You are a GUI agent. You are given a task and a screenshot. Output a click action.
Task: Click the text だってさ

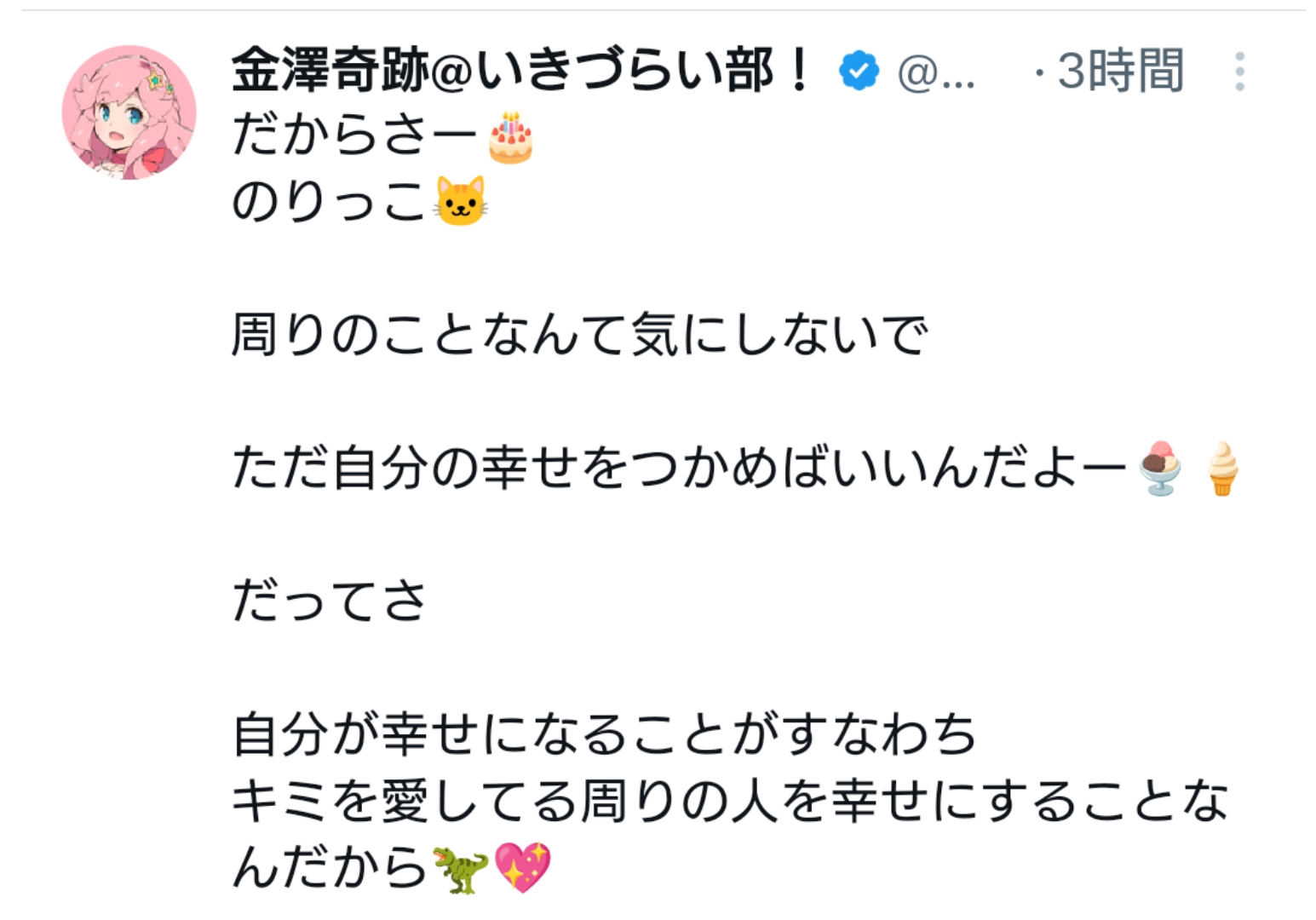[x=329, y=601]
